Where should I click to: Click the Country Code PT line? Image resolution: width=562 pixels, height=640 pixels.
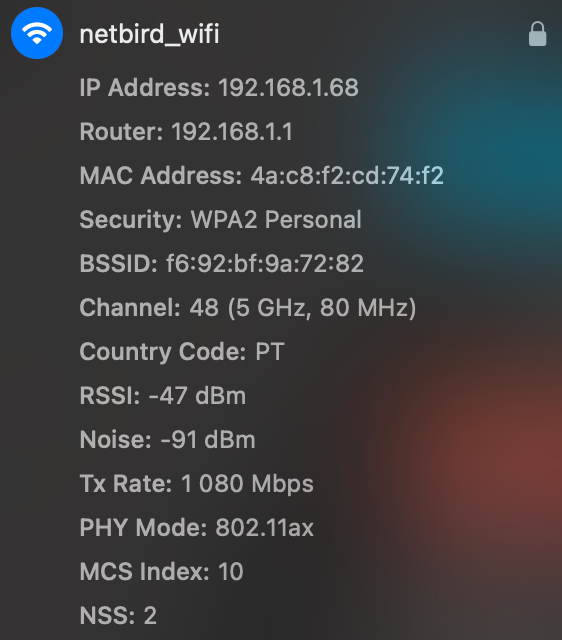pos(182,352)
